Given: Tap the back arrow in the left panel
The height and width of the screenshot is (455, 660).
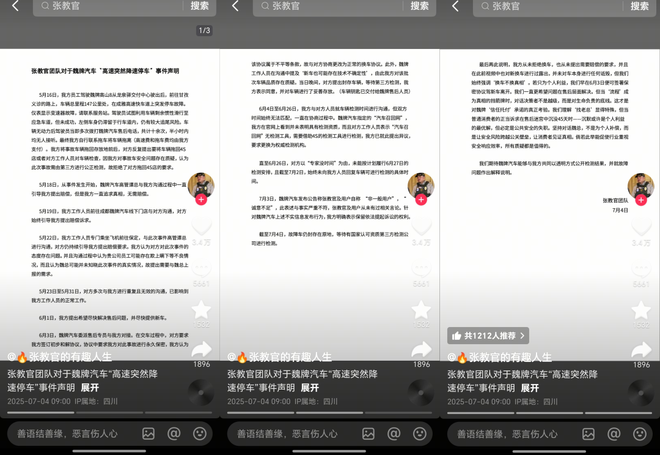Looking at the screenshot, I should point(14,7).
